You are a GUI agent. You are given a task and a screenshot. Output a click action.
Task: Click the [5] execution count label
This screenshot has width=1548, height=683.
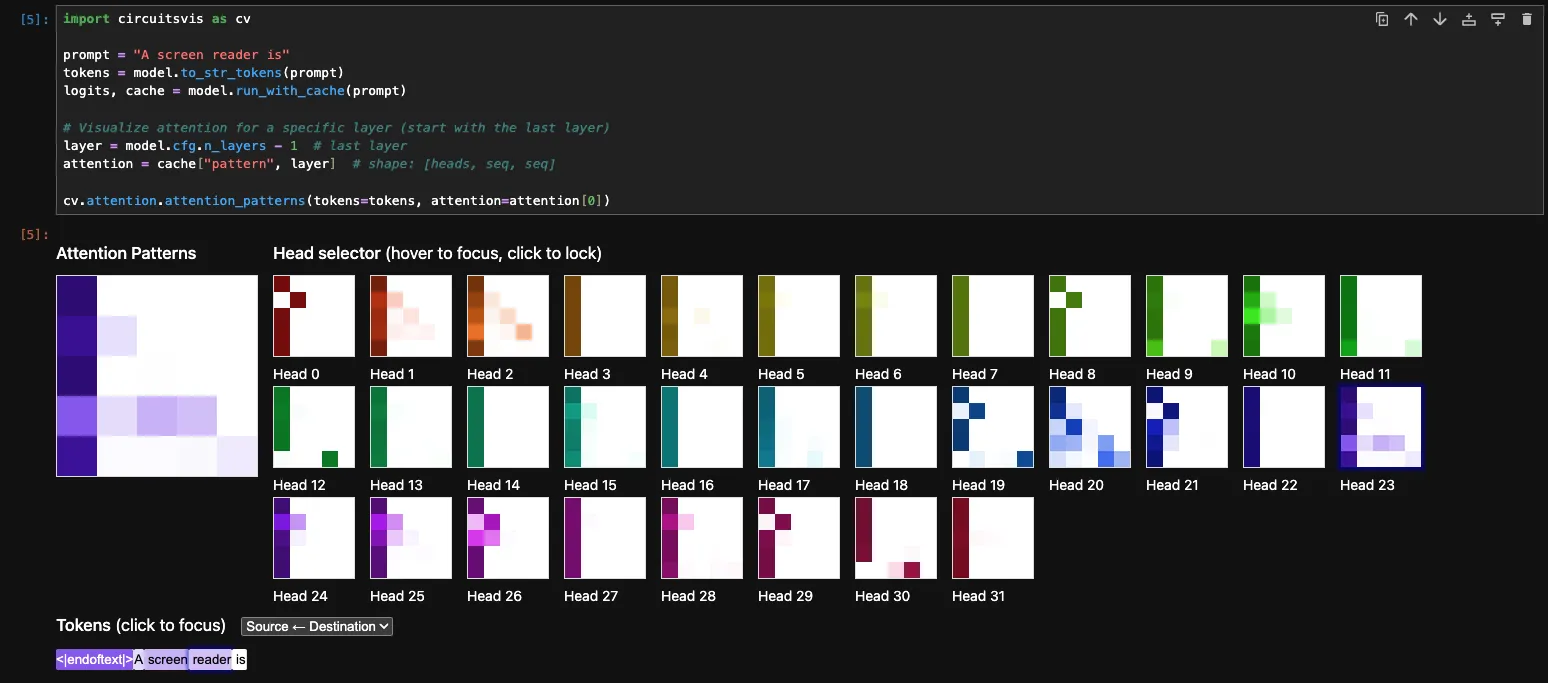pyautogui.click(x=31, y=18)
